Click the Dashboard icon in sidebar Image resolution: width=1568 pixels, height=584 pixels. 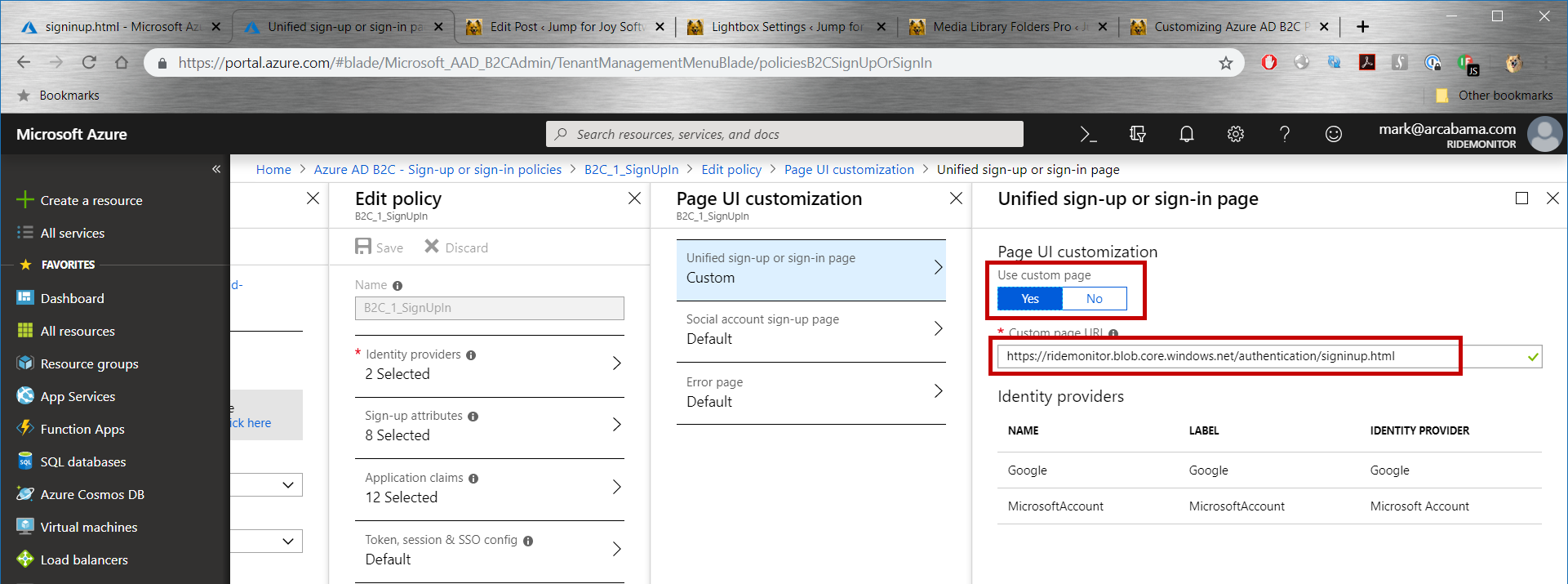(25, 298)
